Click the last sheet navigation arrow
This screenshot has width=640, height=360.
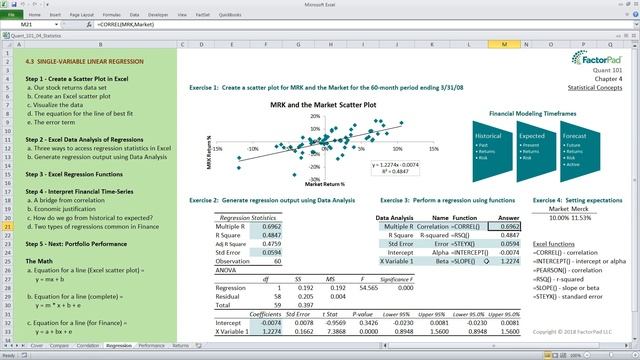point(23,345)
